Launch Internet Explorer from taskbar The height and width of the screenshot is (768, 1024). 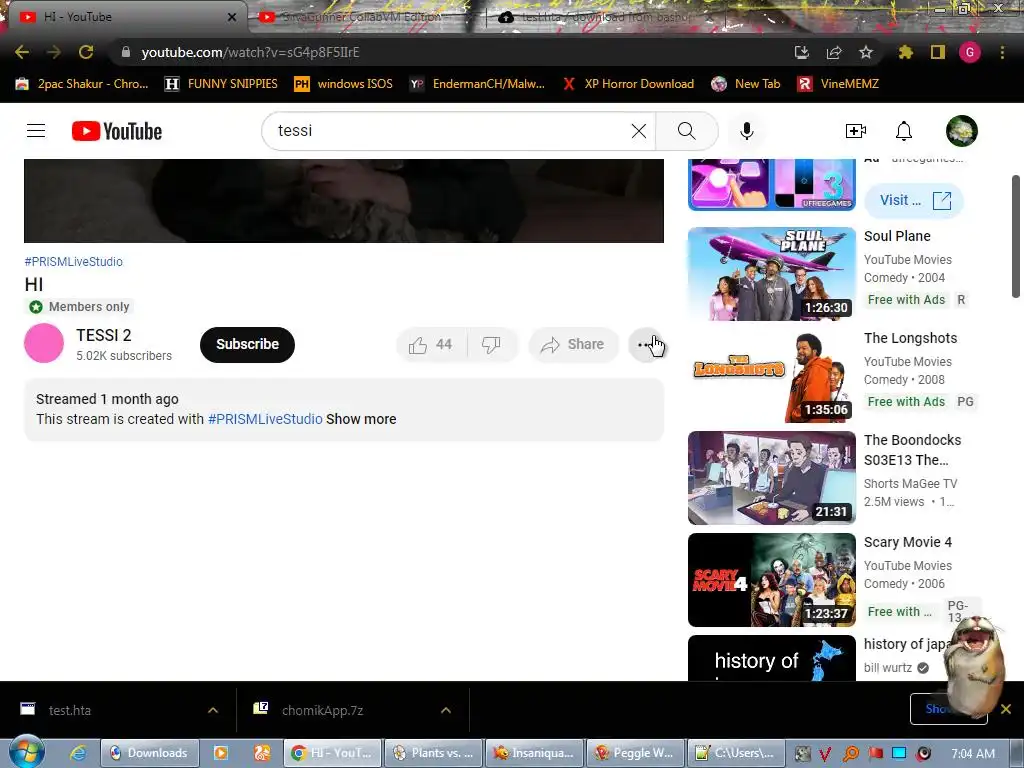(78, 753)
